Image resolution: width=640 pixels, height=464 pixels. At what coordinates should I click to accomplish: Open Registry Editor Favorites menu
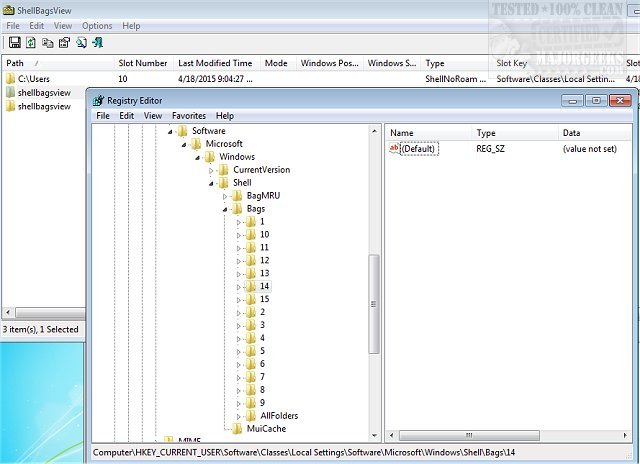coord(189,116)
